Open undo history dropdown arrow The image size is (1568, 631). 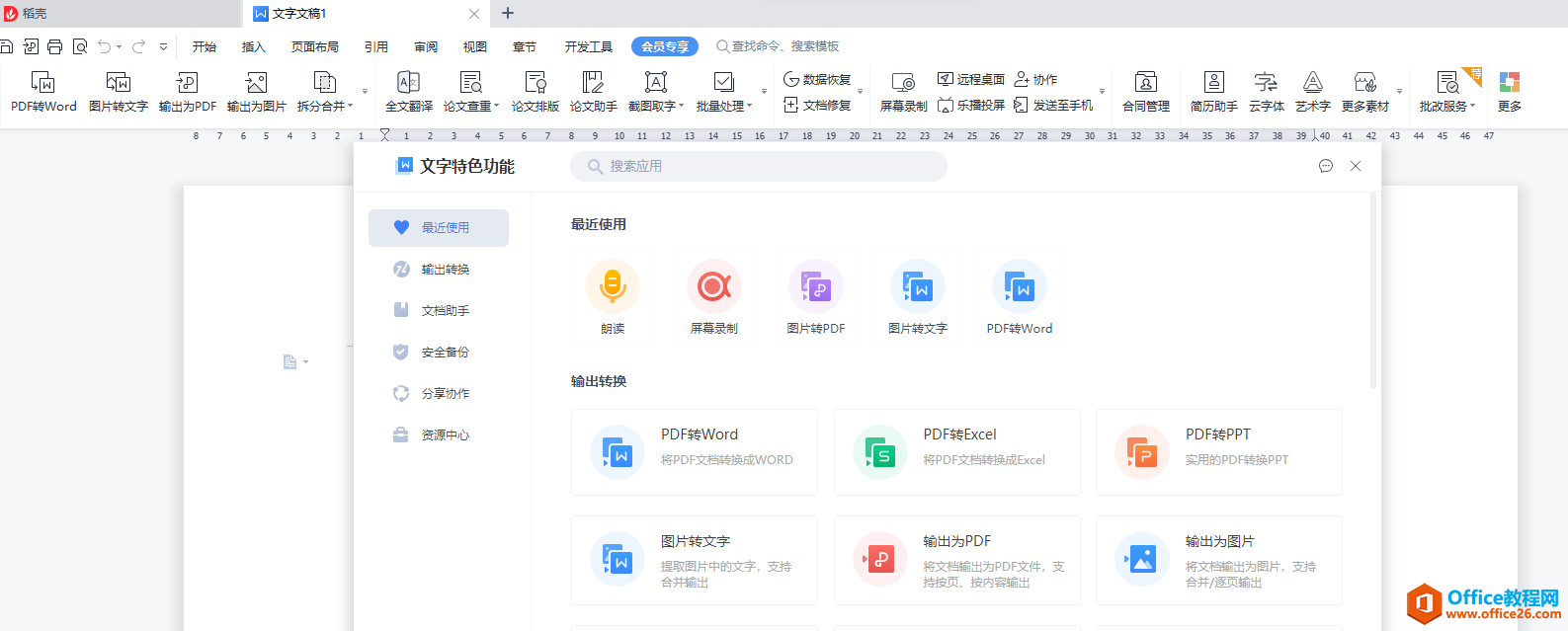click(119, 46)
